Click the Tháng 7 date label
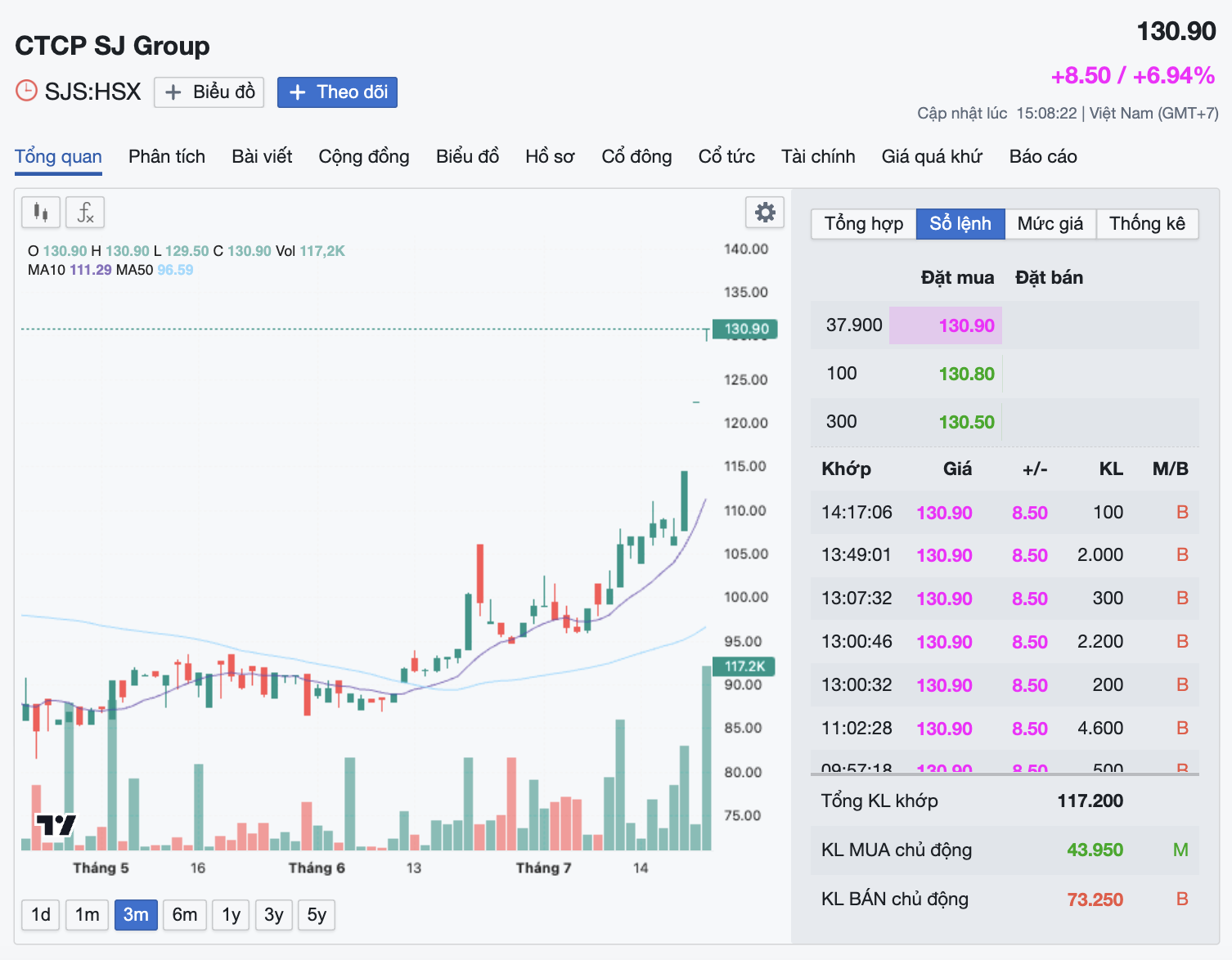The height and width of the screenshot is (960, 1232). point(543,868)
